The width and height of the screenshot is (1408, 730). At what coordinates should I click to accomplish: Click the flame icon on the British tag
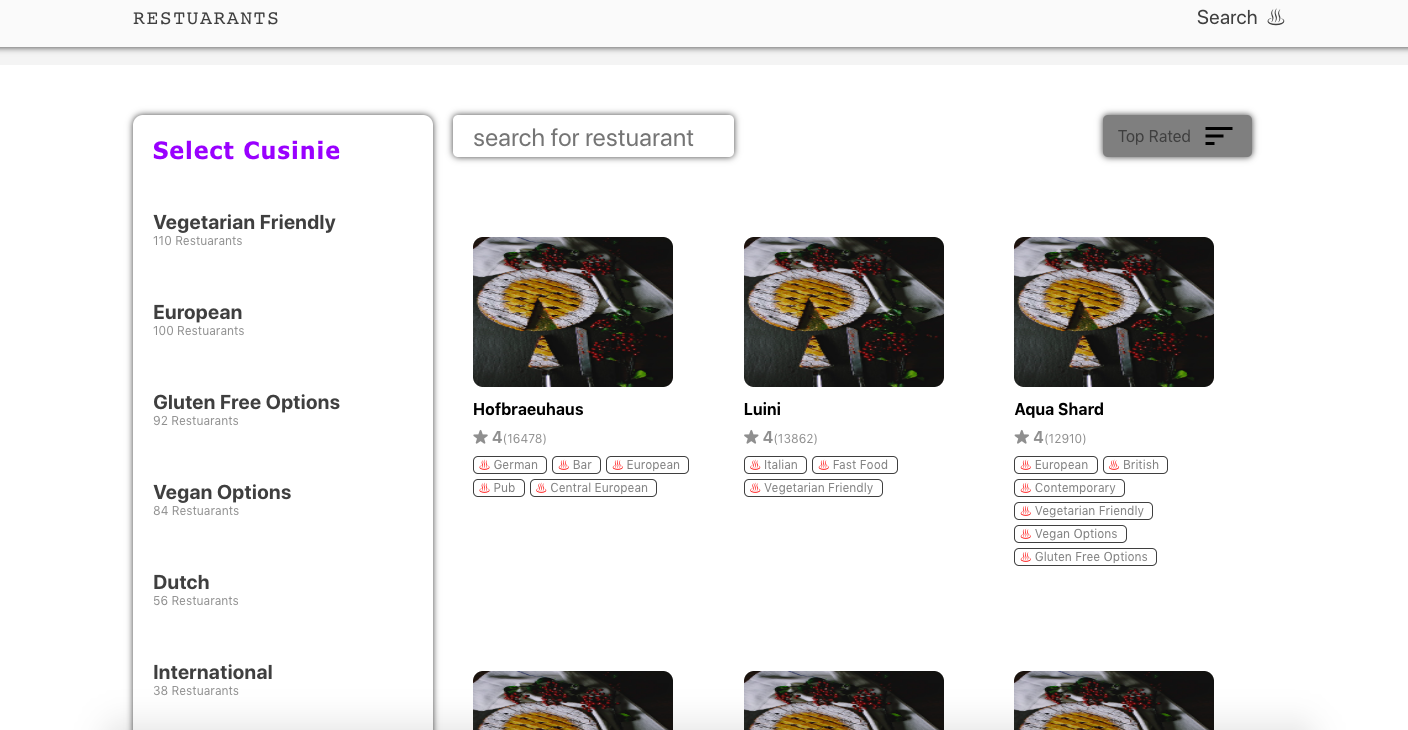tap(1116, 464)
